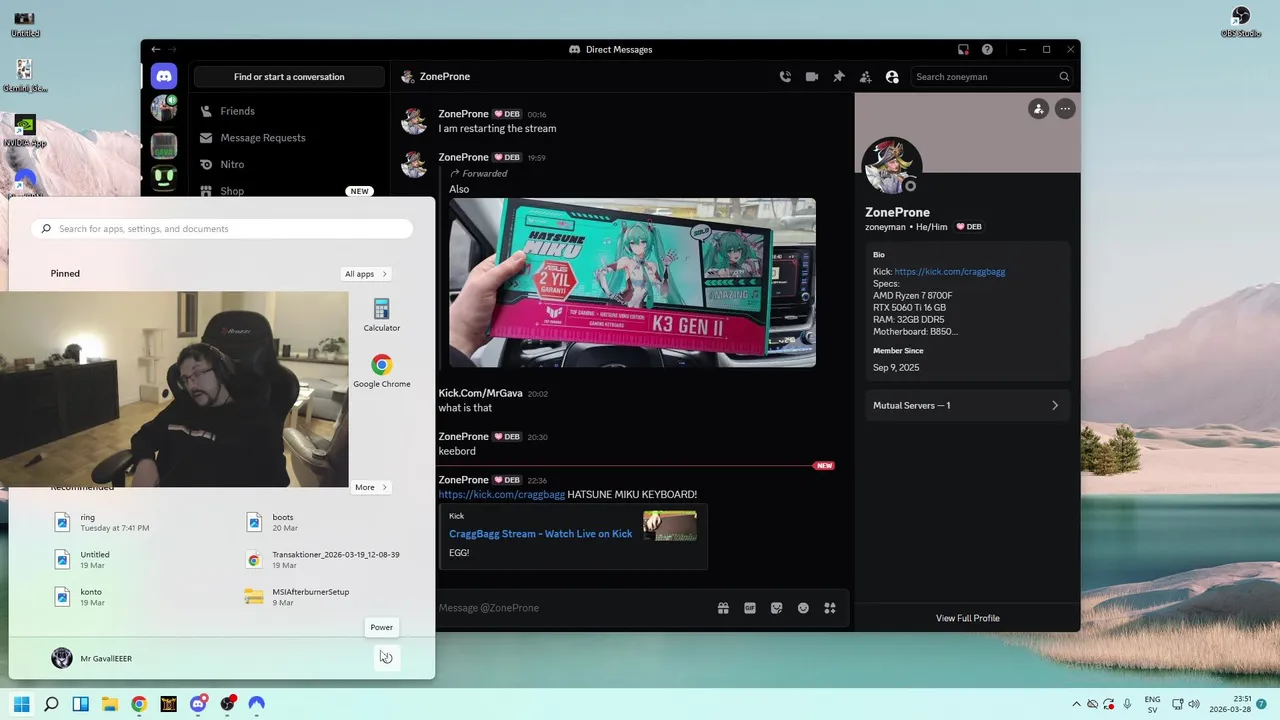This screenshot has height=720, width=1280.
Task: Open OBS Studio desktop shortcut
Action: point(1241,21)
